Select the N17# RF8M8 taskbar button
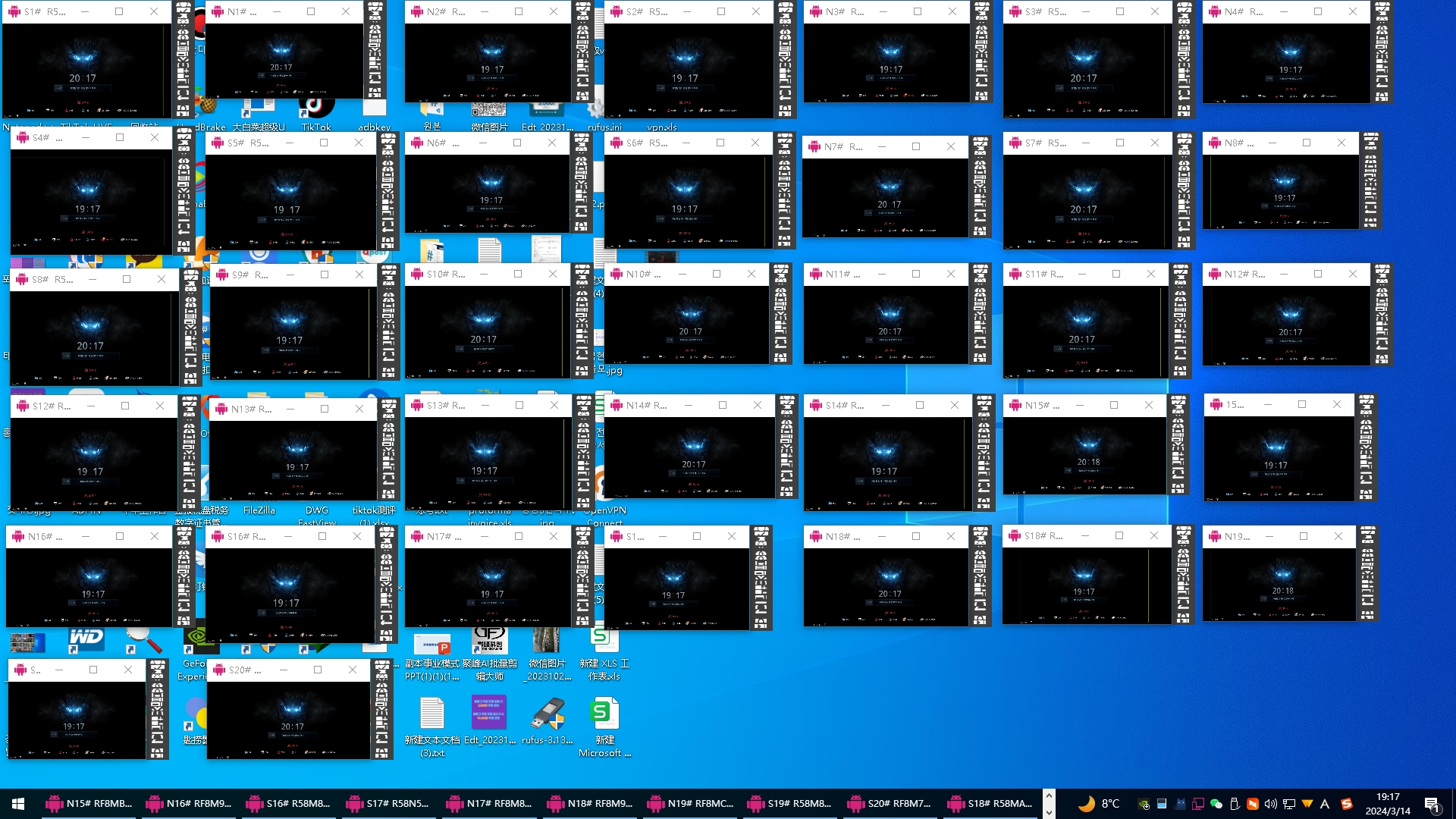This screenshot has width=1456, height=819. tap(489, 804)
